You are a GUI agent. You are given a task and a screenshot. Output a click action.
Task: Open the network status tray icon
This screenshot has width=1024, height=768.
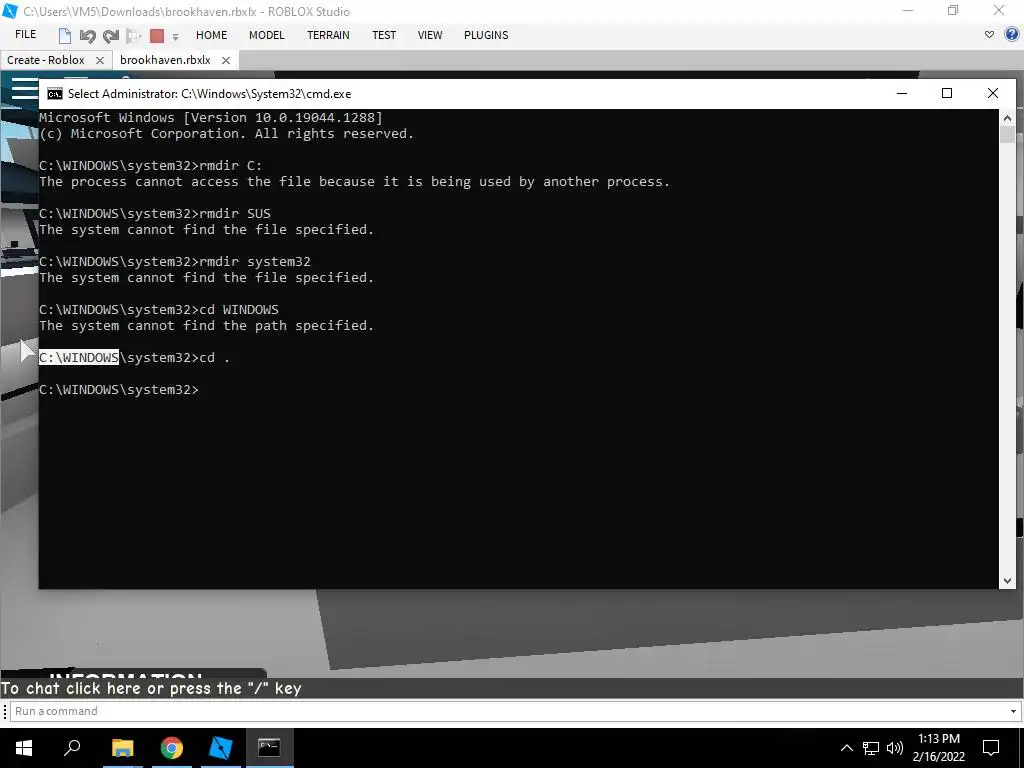(x=871, y=748)
